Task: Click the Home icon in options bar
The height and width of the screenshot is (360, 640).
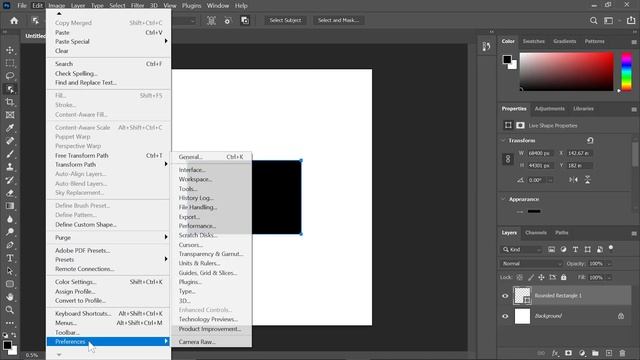Action: click(14, 20)
